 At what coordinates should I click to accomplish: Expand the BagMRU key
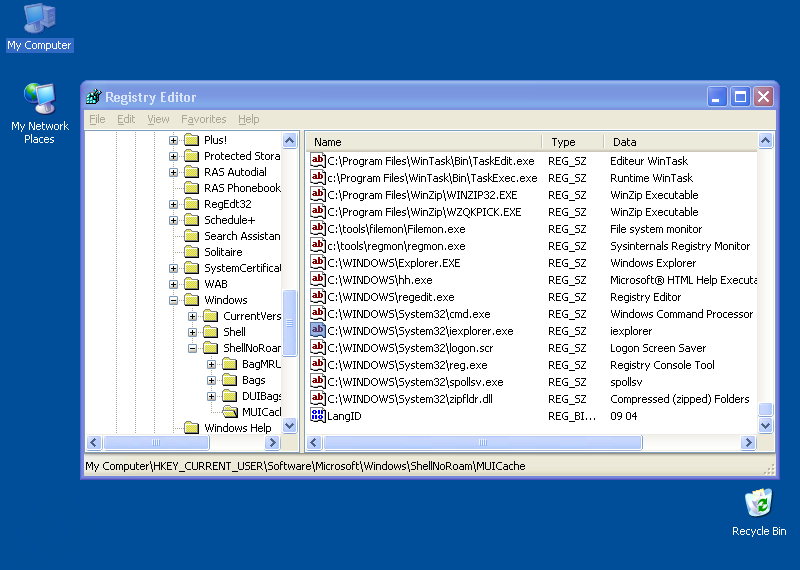click(x=211, y=364)
